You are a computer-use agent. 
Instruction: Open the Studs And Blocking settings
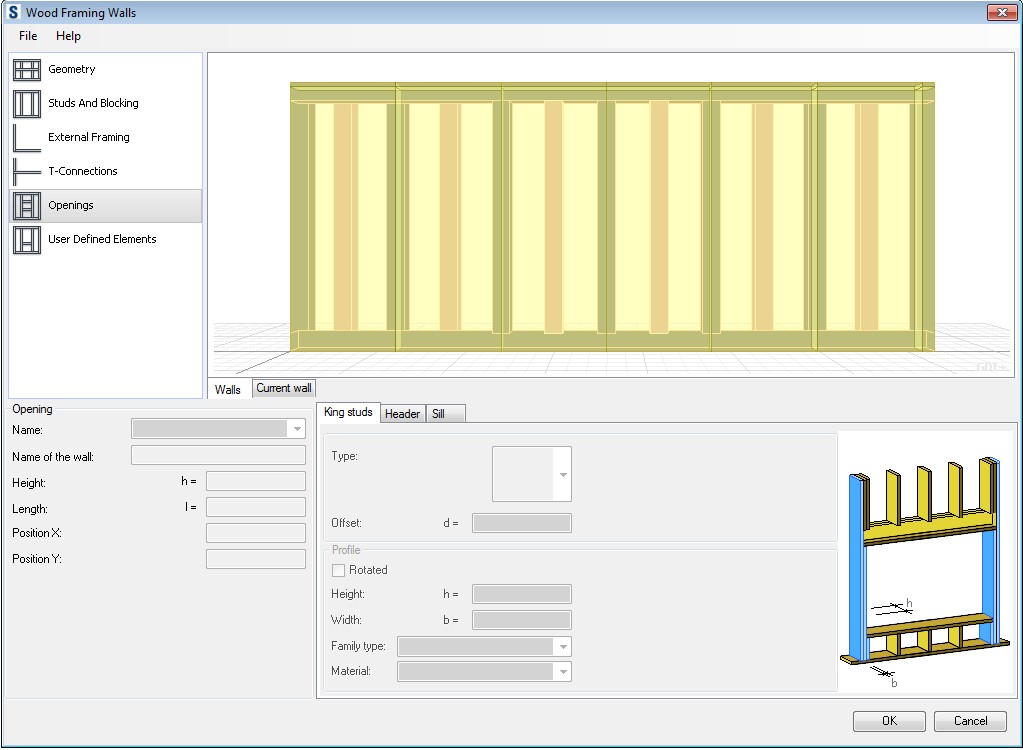(26, 103)
